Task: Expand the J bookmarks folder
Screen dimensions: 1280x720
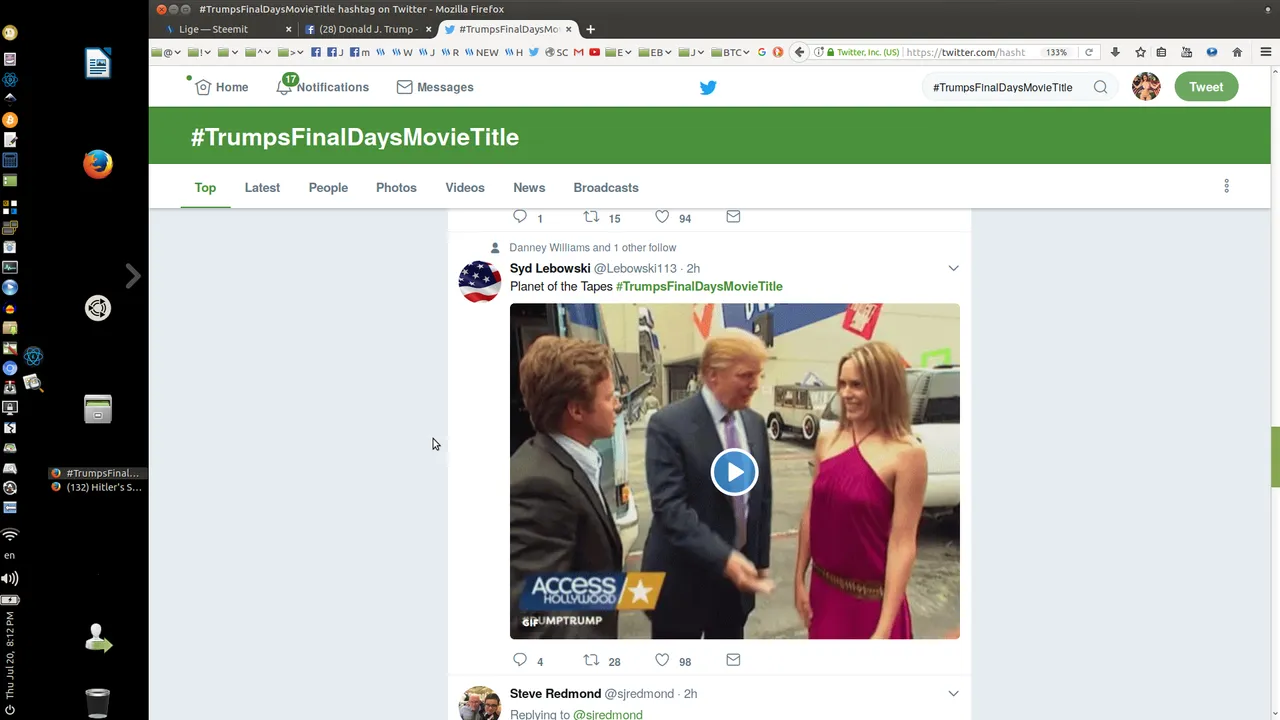Action: [x=691, y=52]
